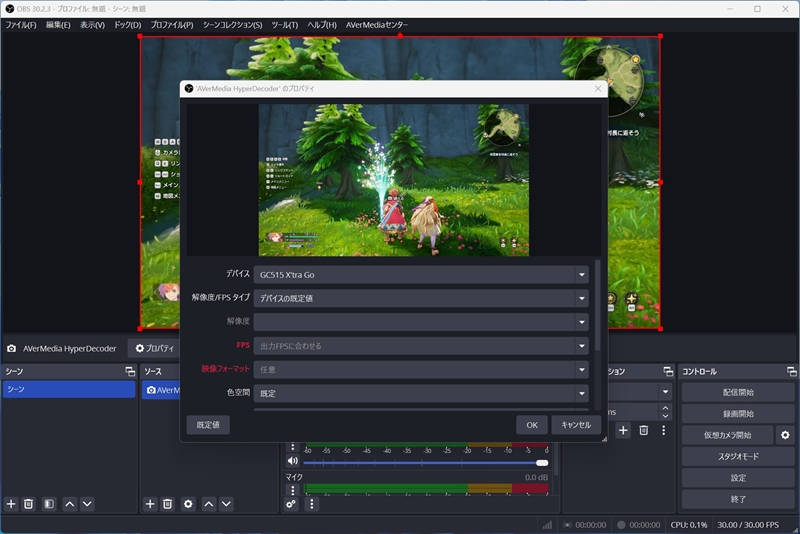
Task: Reset with 既定値 button
Action: tap(208, 425)
